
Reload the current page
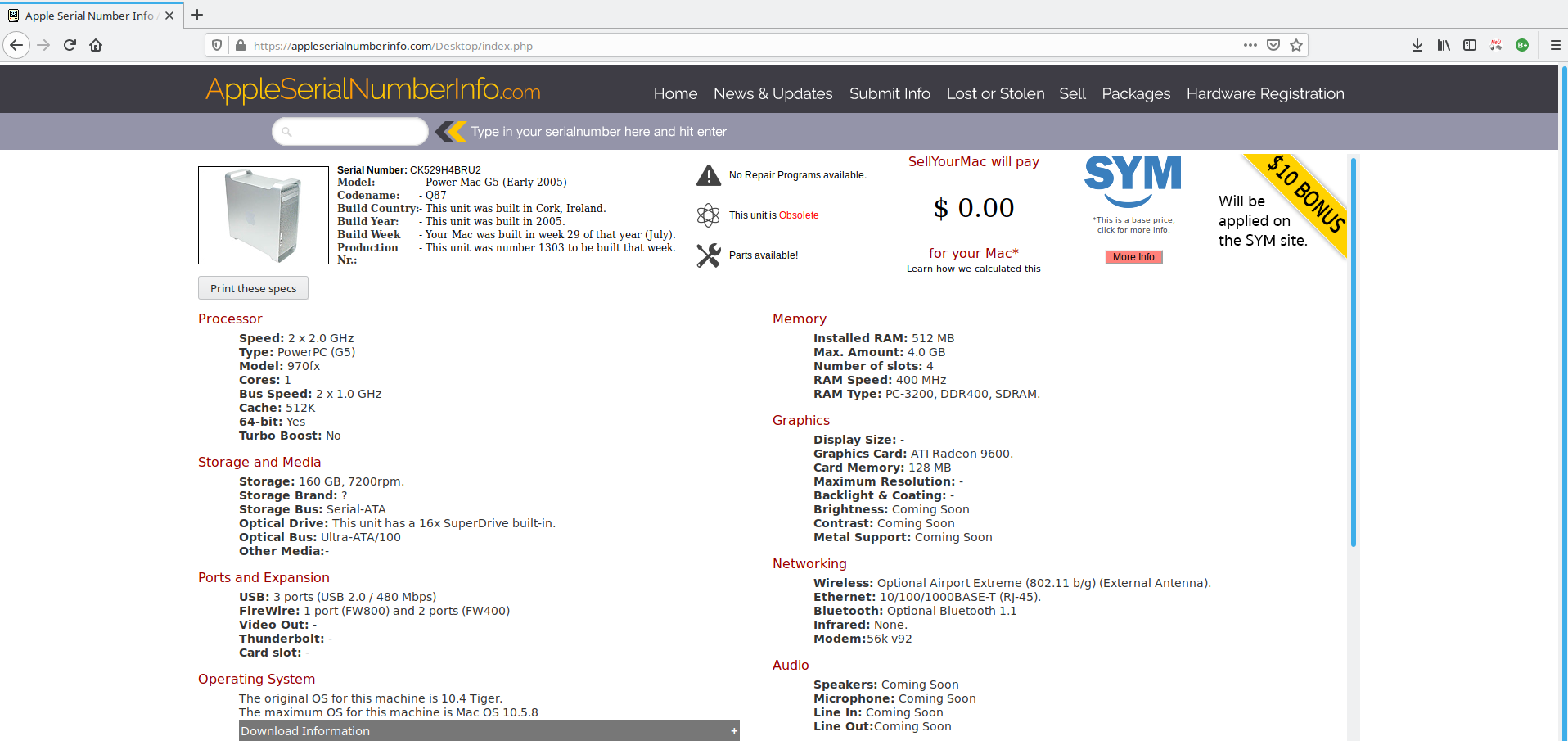70,45
